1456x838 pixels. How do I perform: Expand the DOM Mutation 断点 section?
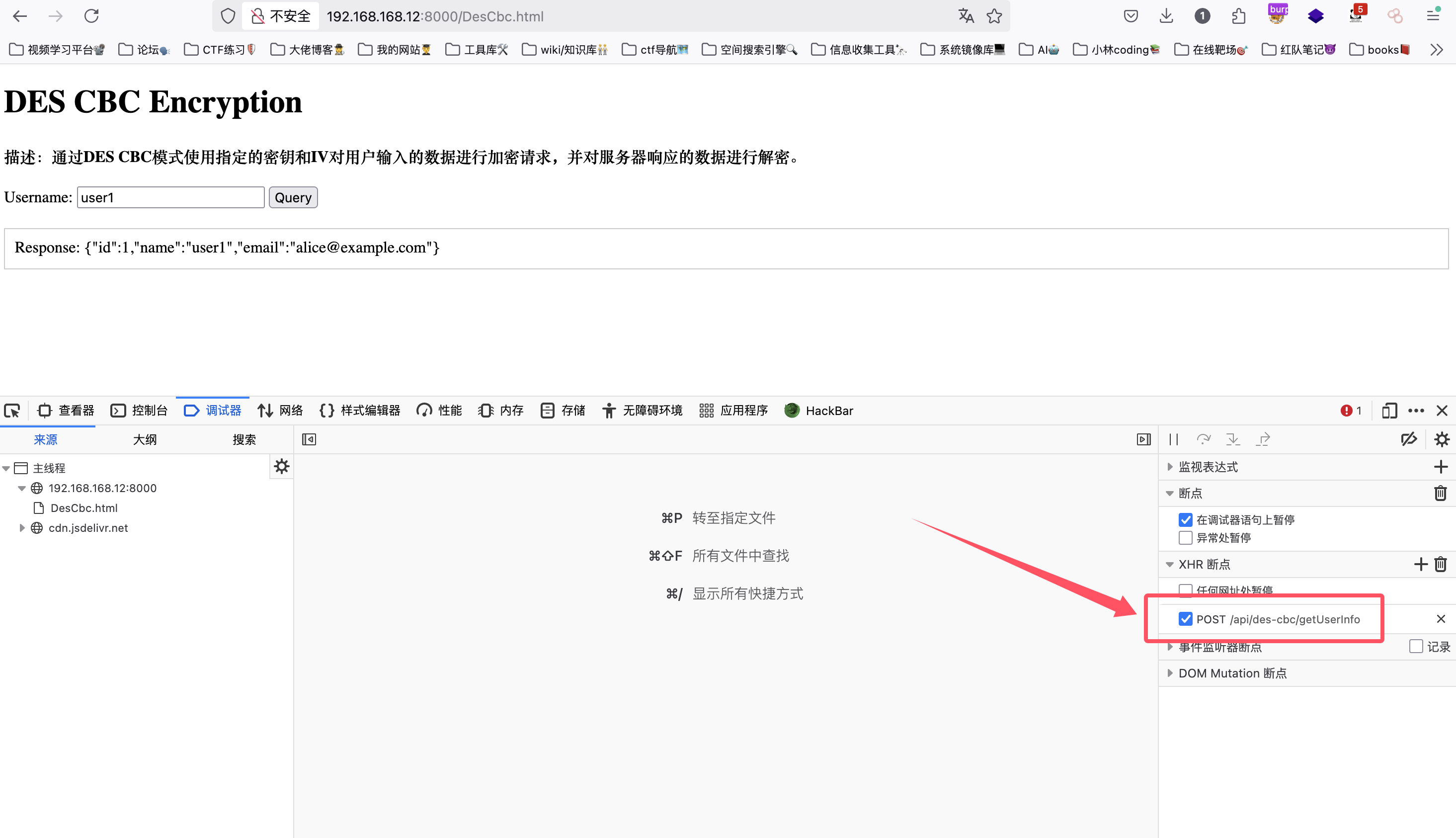pyautogui.click(x=1169, y=673)
